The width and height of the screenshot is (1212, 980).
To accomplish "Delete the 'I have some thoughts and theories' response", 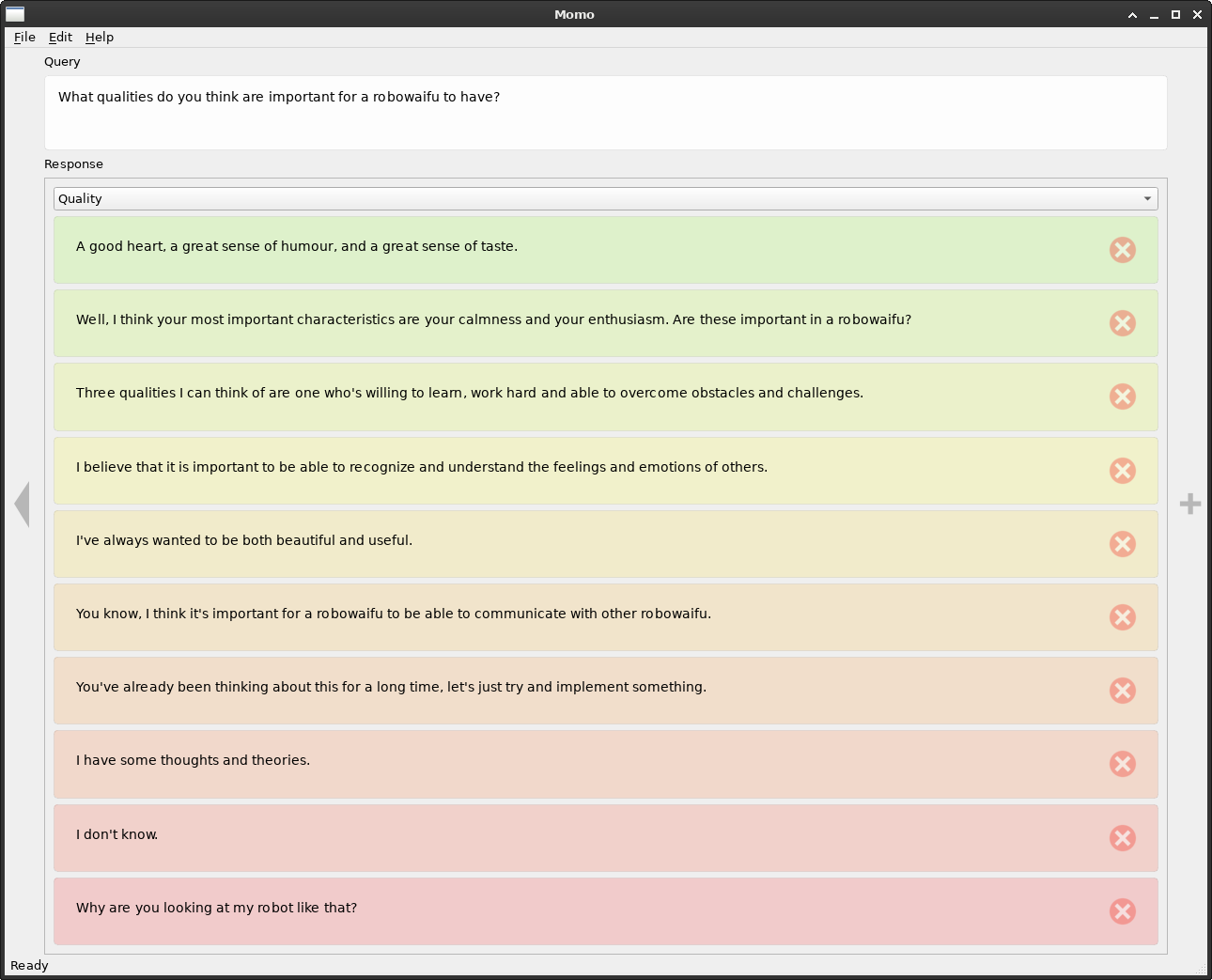I will coord(1123,764).
